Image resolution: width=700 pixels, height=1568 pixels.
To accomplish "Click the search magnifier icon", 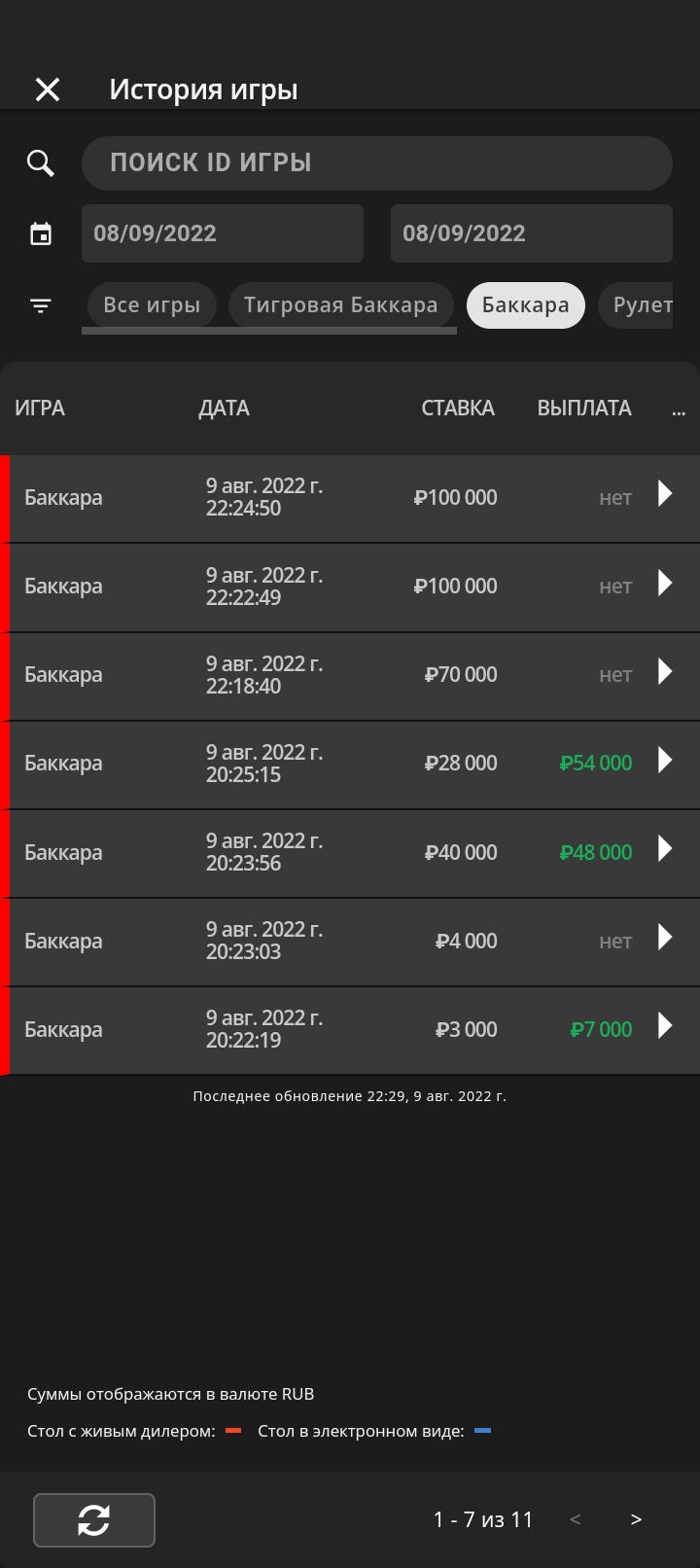I will tap(41, 163).
